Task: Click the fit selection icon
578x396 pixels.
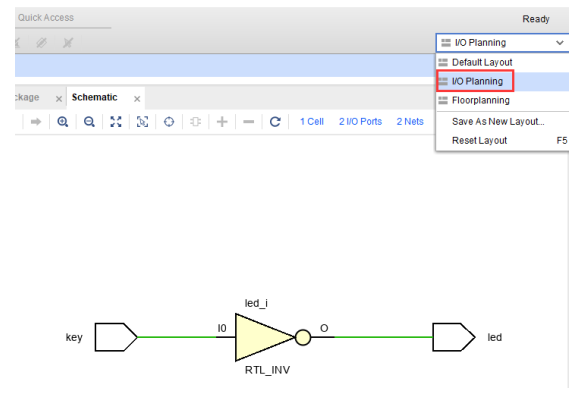Action: 142,122
